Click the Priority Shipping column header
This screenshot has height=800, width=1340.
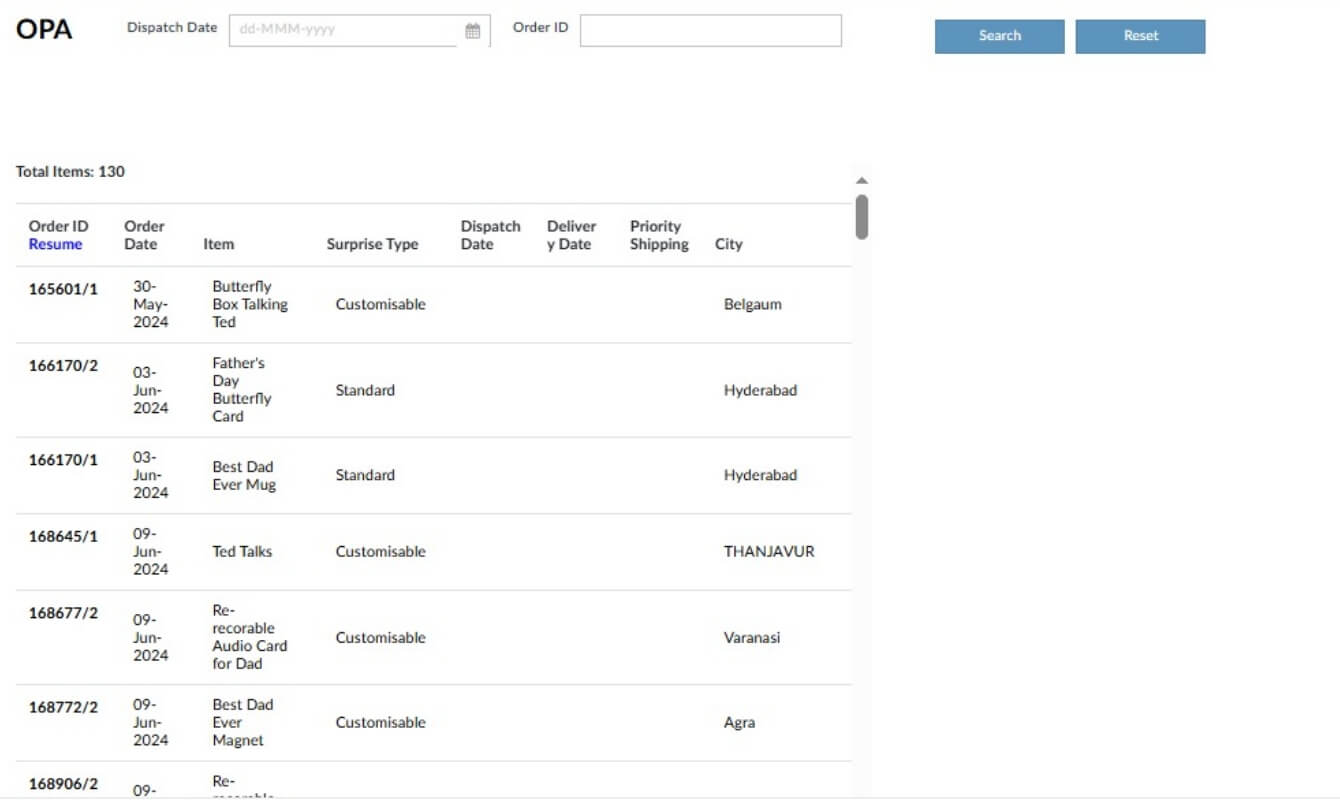click(x=659, y=235)
